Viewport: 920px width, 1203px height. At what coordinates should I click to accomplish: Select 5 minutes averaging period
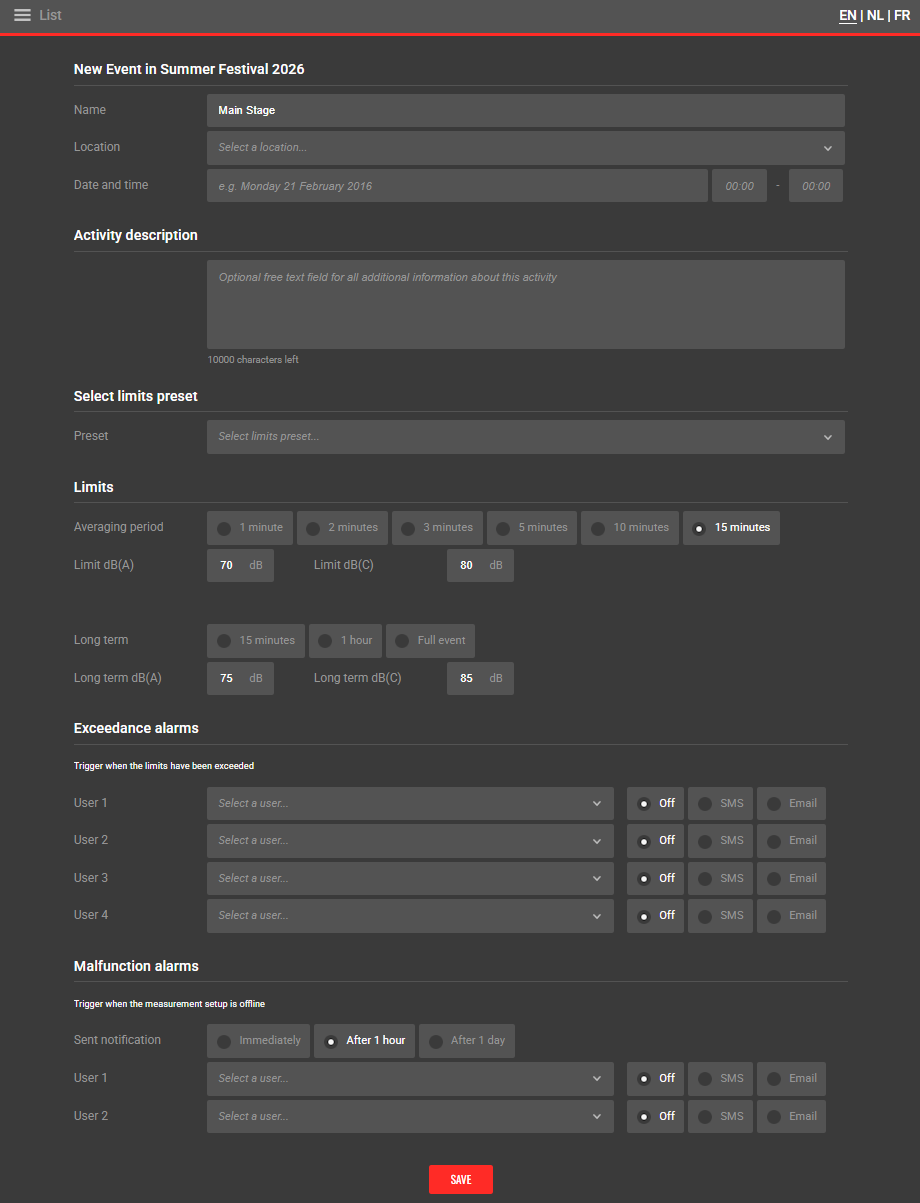coord(532,528)
